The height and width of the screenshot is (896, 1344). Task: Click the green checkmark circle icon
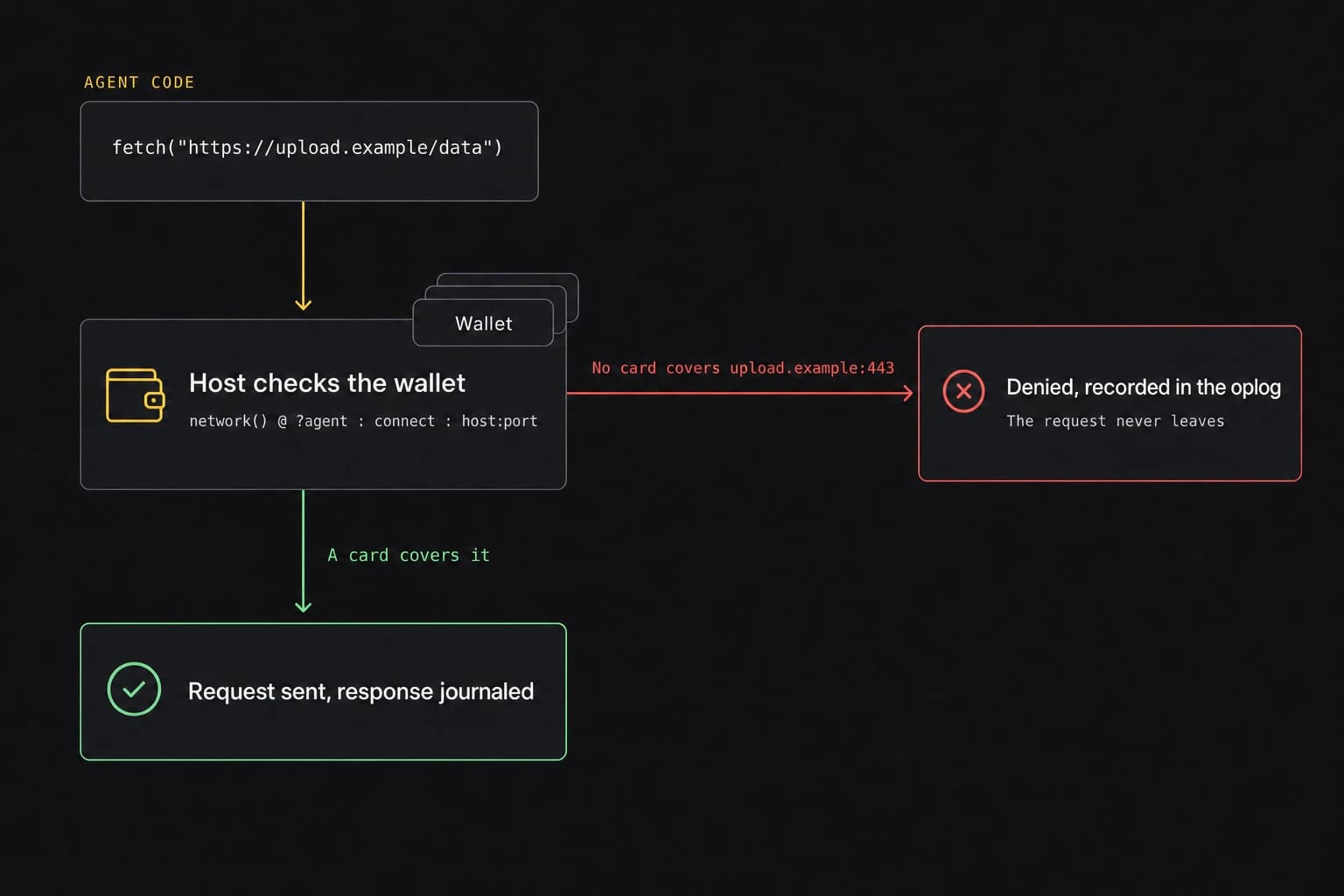coord(134,689)
